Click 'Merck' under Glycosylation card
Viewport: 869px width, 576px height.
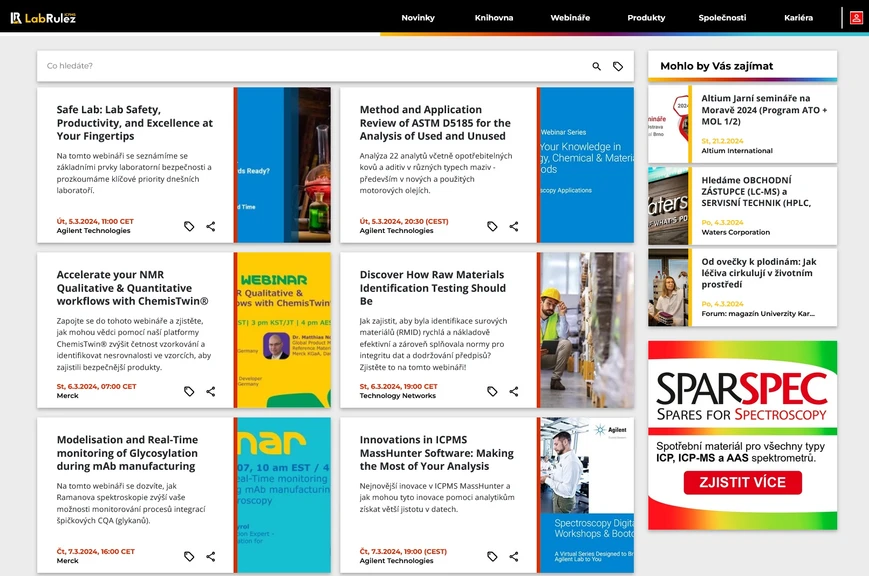coord(68,560)
